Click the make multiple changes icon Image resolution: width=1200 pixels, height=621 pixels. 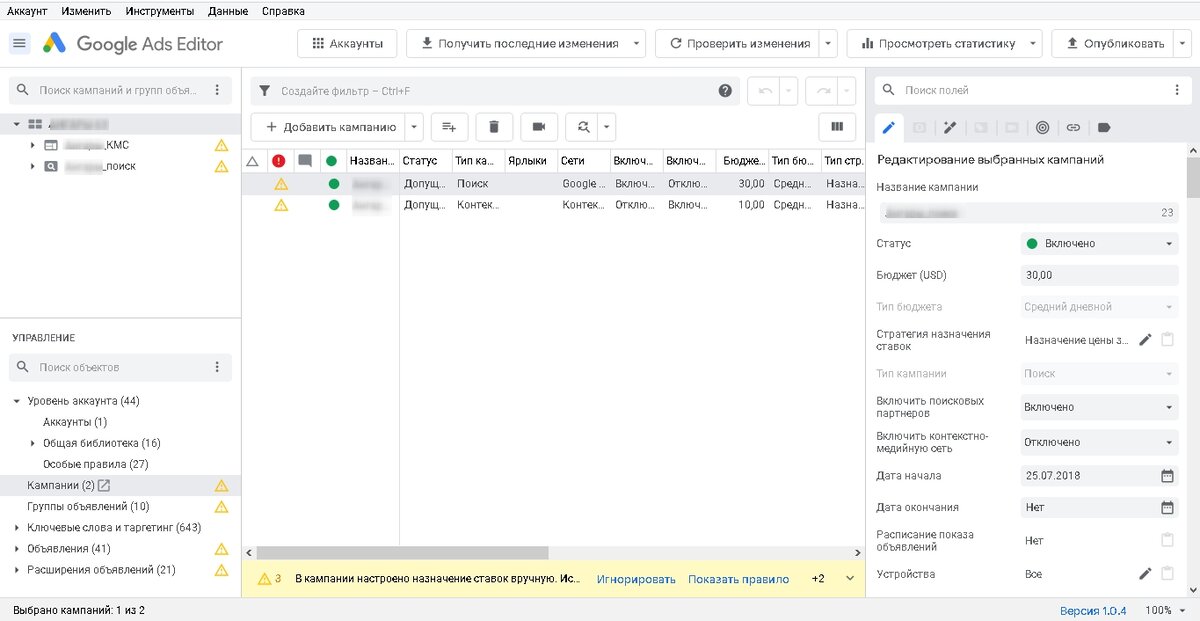(449, 127)
